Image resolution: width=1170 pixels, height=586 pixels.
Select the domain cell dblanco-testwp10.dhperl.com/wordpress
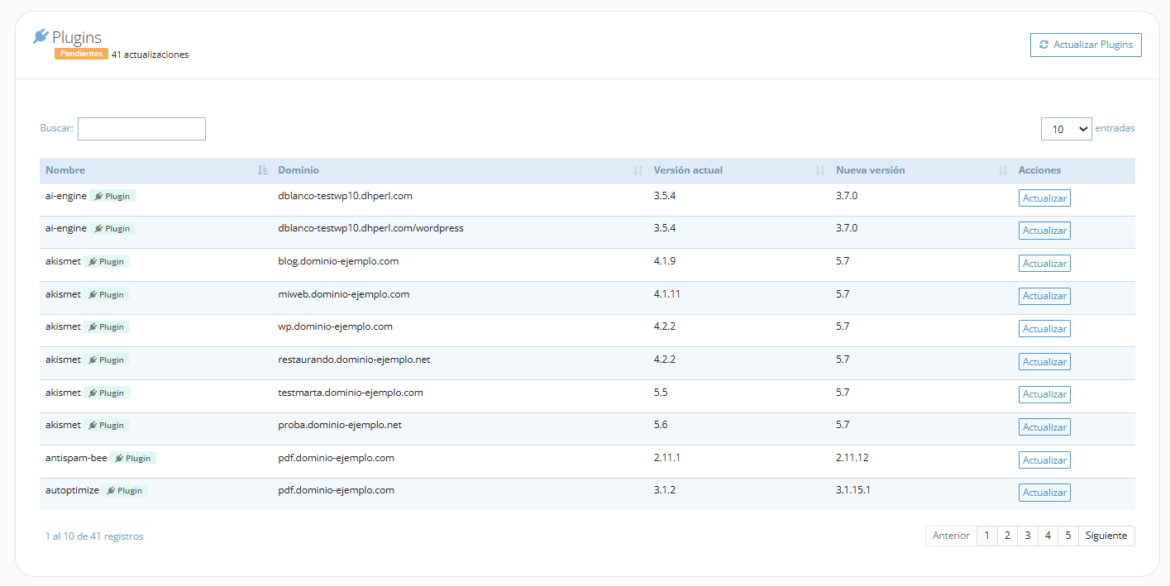[x=371, y=228]
